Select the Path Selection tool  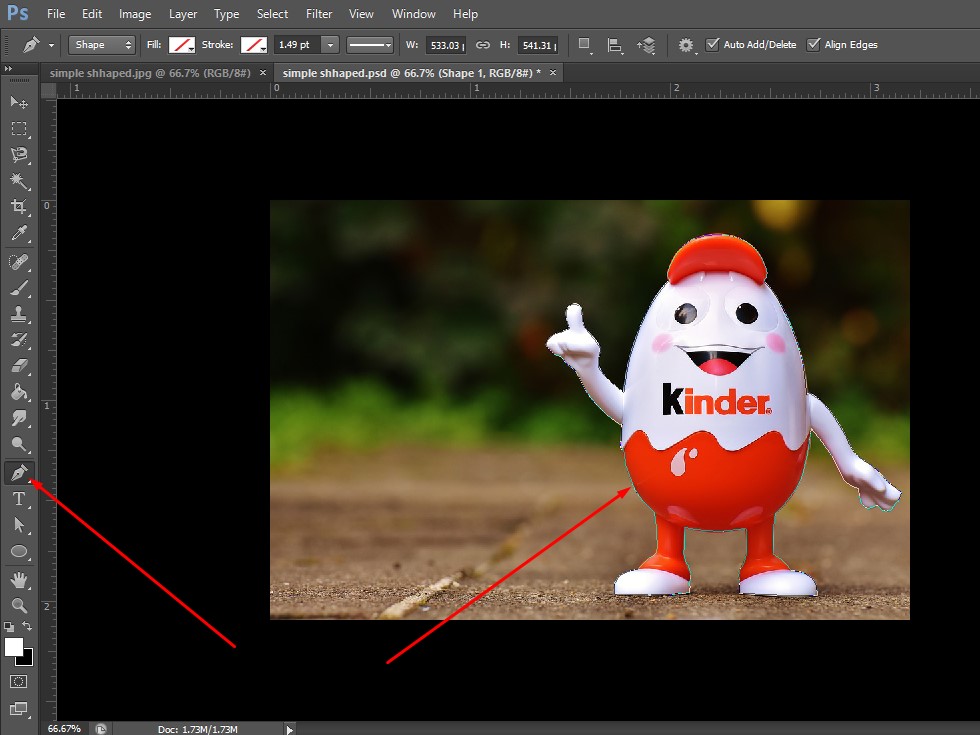click(19, 525)
